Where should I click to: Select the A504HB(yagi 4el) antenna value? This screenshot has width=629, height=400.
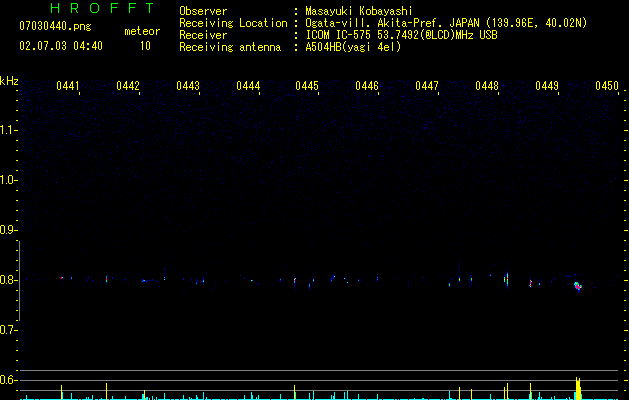tap(353, 47)
